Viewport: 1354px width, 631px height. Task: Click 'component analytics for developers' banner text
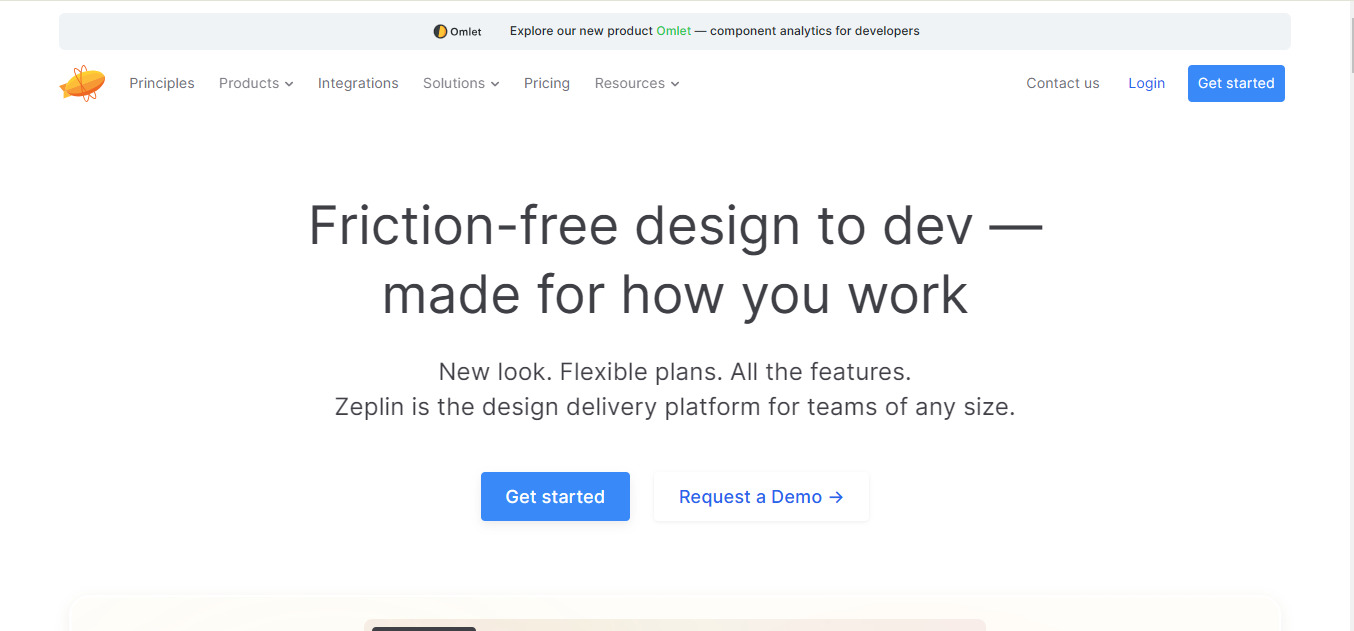[815, 31]
